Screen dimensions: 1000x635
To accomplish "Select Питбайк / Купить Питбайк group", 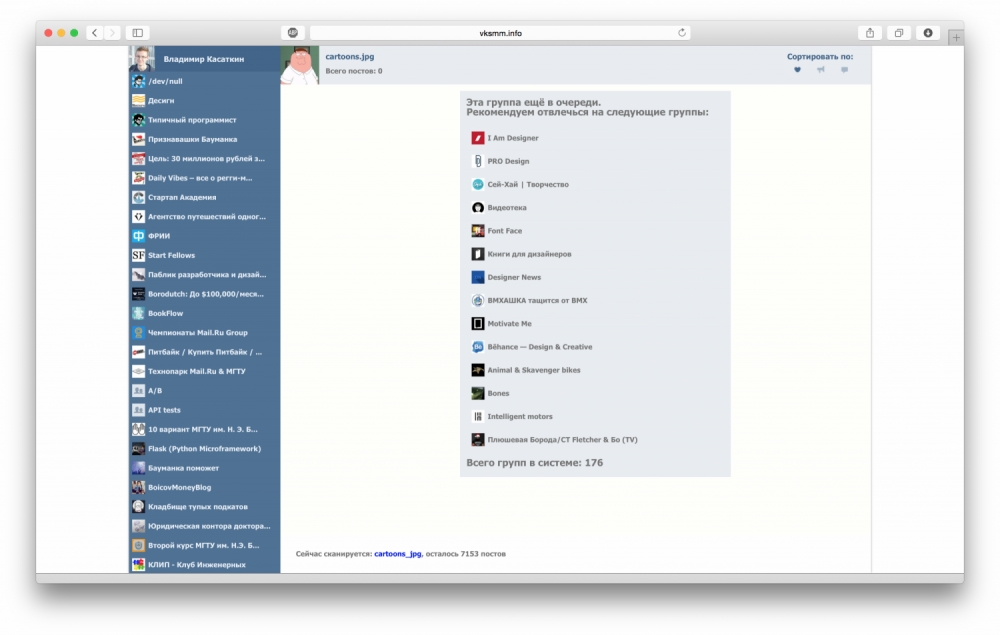I will (204, 352).
